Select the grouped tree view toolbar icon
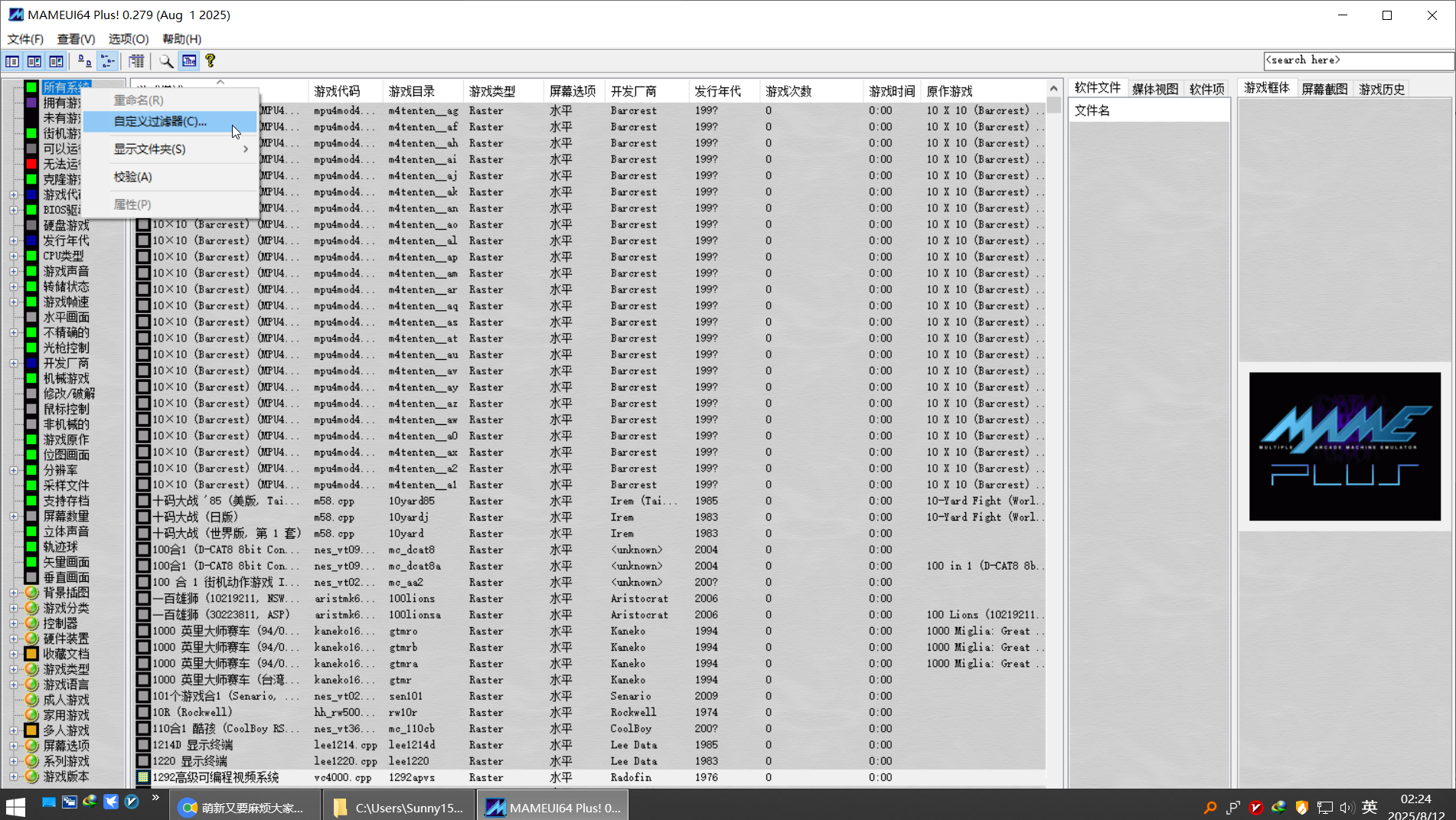This screenshot has width=1456, height=820. click(x=108, y=61)
